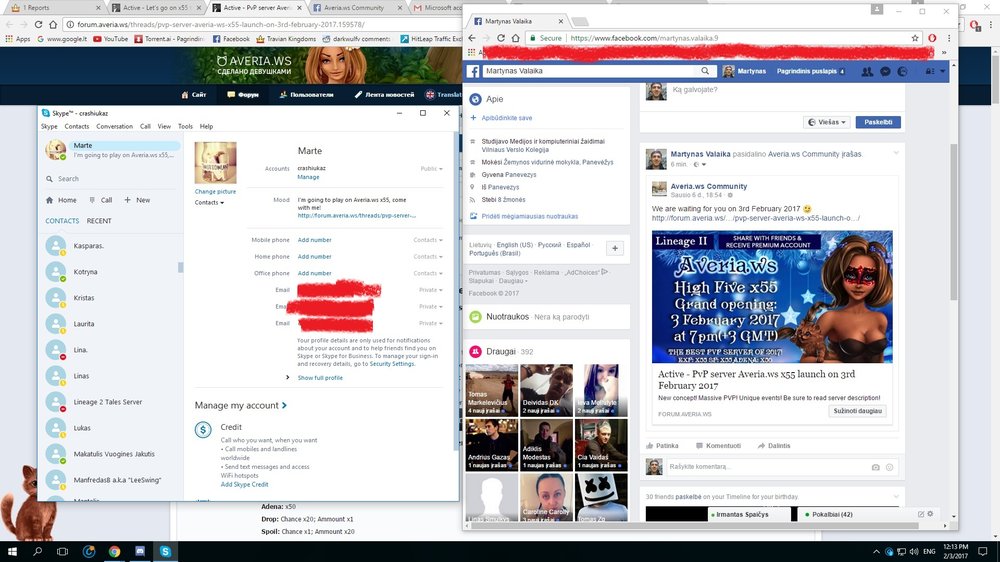Click the Skype contacts search field

[x=110, y=179]
